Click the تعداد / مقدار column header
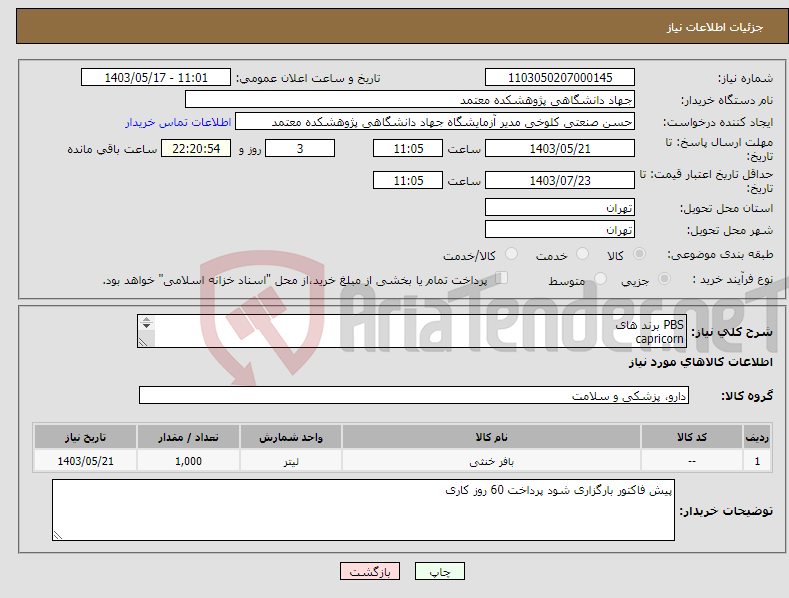 [x=188, y=437]
